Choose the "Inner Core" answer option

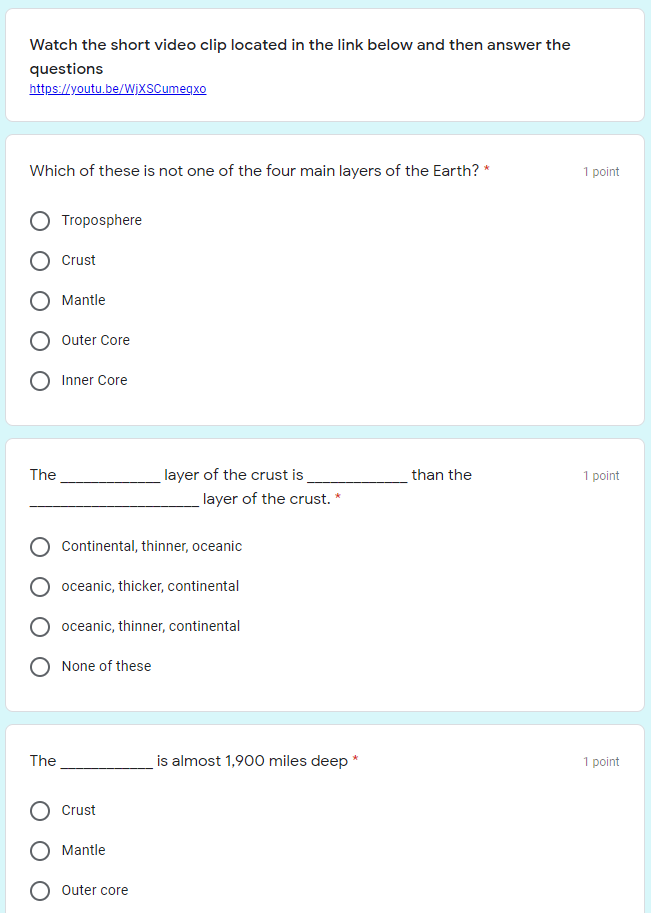click(x=40, y=380)
